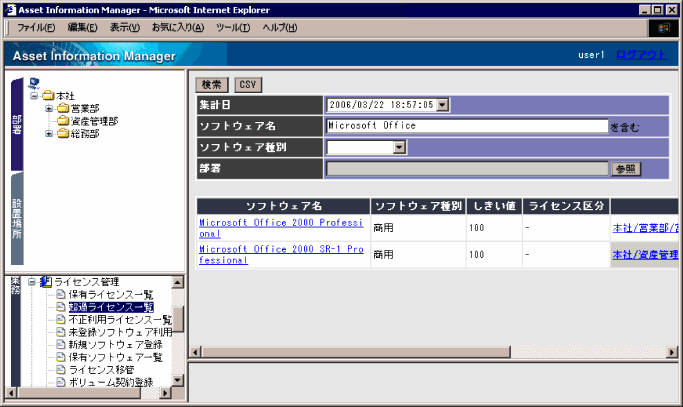Click the page icon beside 保有ライセンス一覧

pos(61,295)
